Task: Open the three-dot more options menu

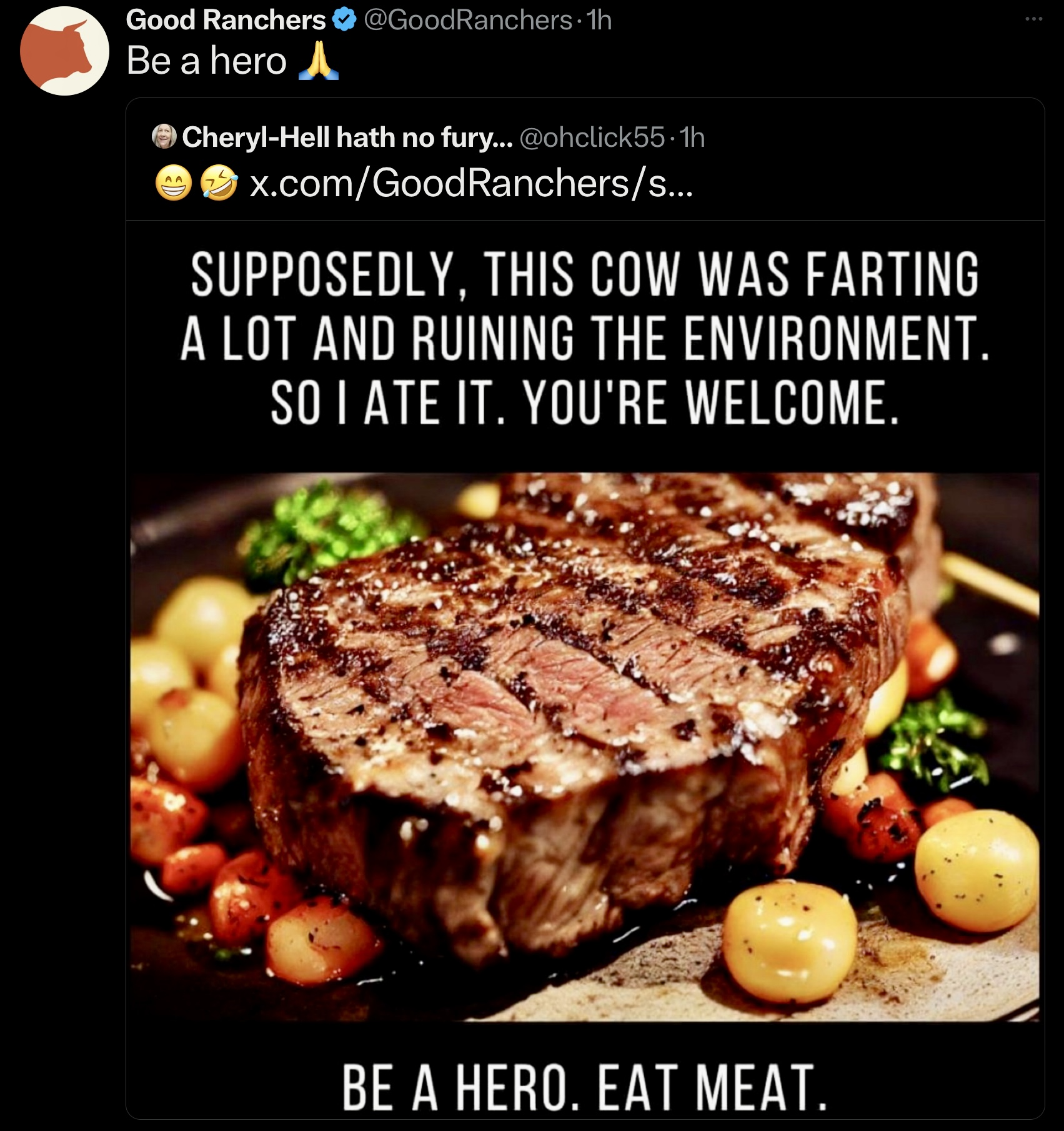Action: point(1034,19)
